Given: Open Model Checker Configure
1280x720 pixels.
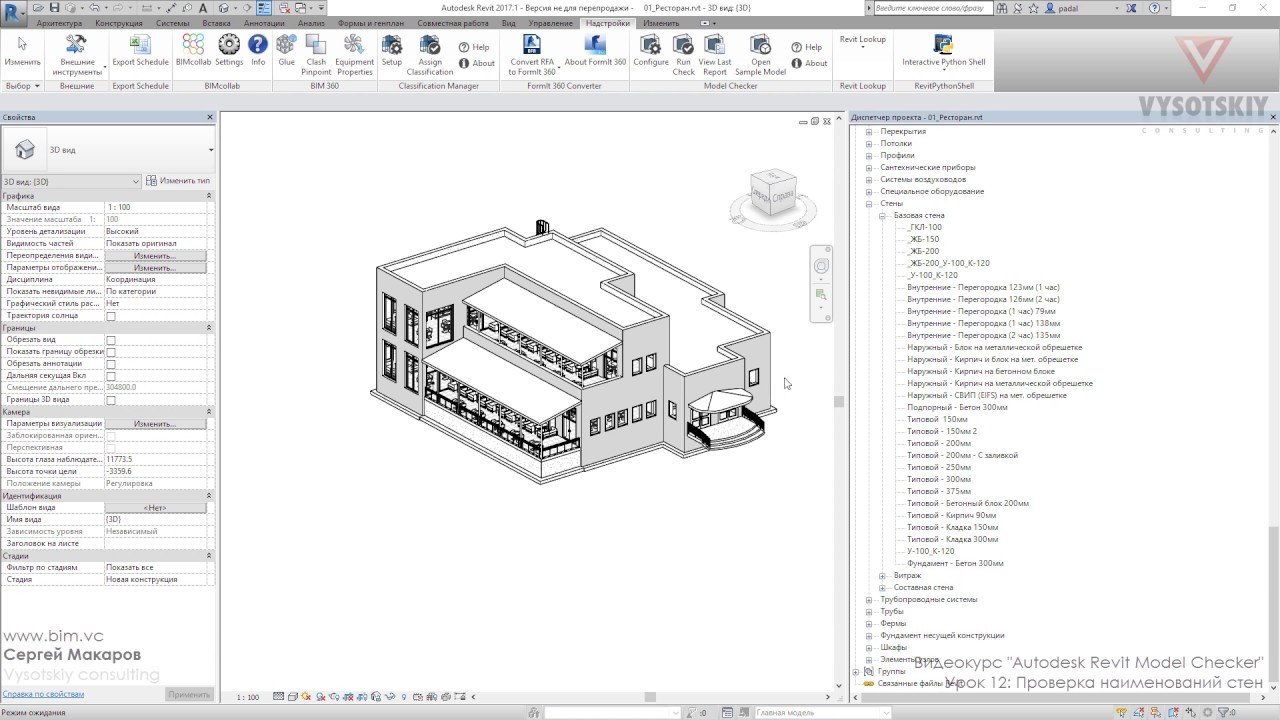Looking at the screenshot, I should [651, 52].
